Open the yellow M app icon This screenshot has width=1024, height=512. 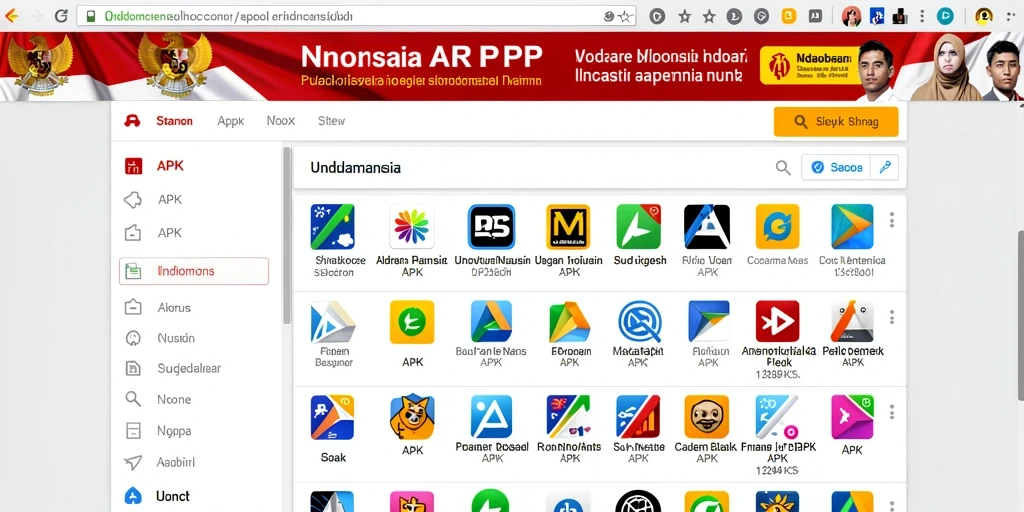(x=568, y=226)
